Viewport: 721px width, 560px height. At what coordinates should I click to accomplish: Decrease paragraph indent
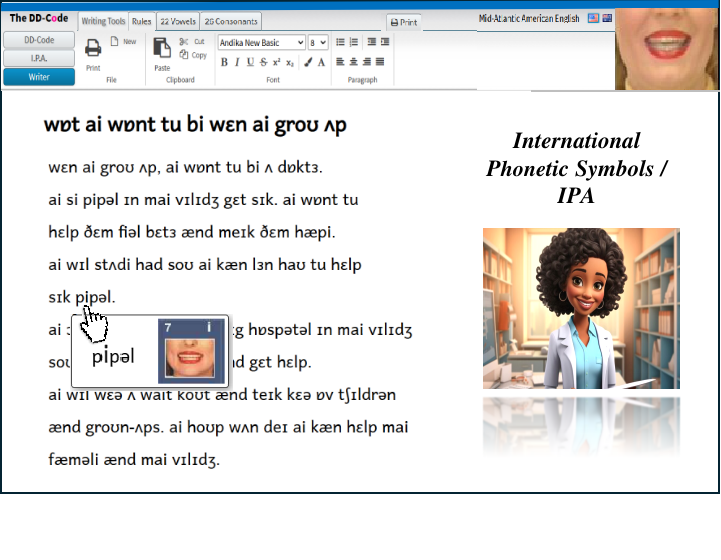pos(372,42)
